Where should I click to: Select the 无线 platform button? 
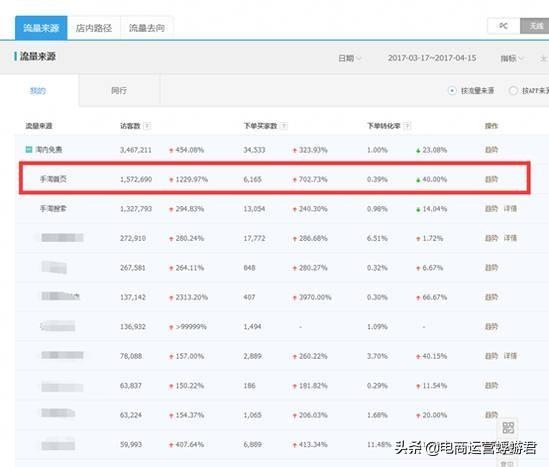click(535, 26)
